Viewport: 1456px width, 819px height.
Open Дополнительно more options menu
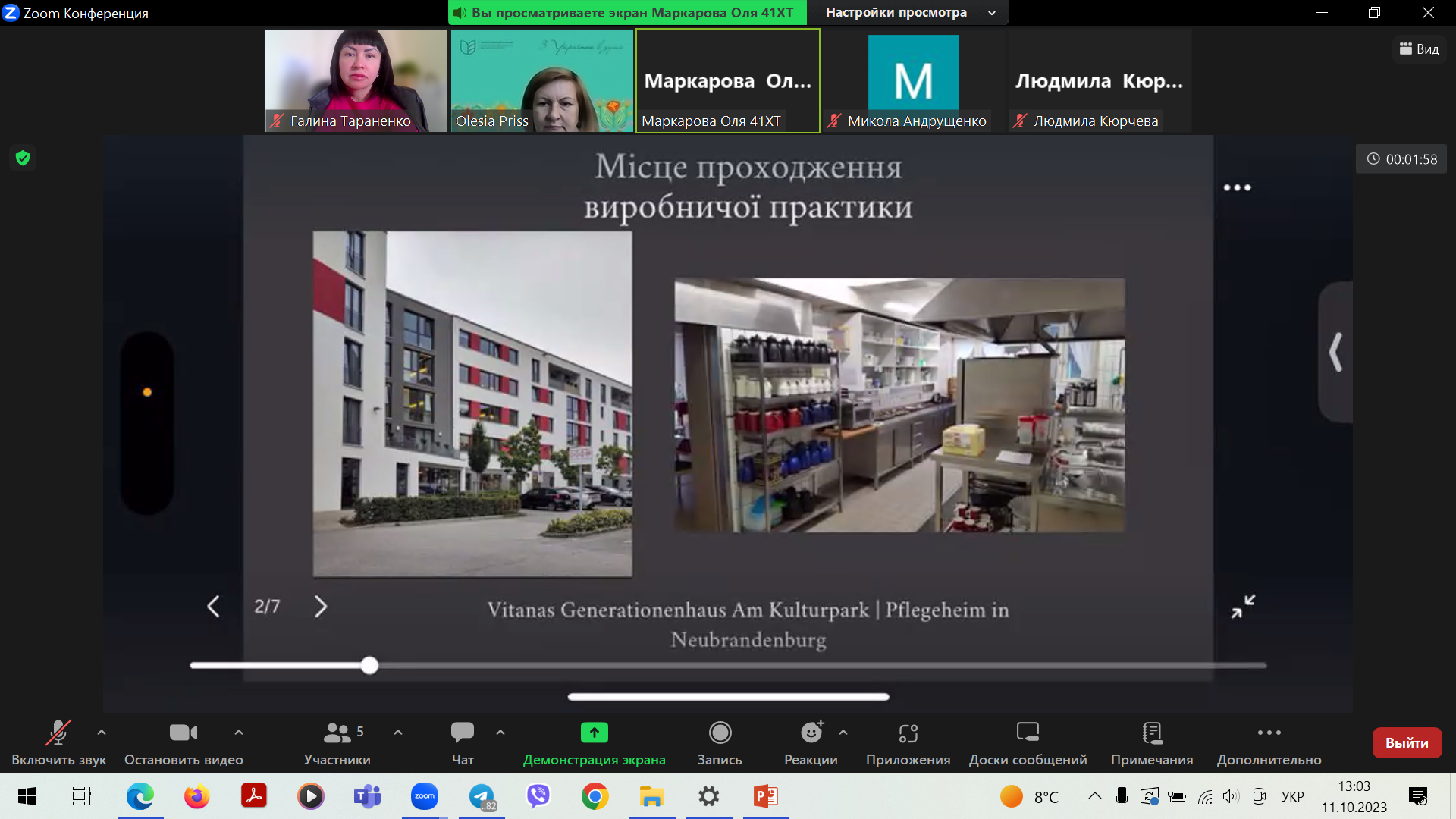click(1269, 733)
